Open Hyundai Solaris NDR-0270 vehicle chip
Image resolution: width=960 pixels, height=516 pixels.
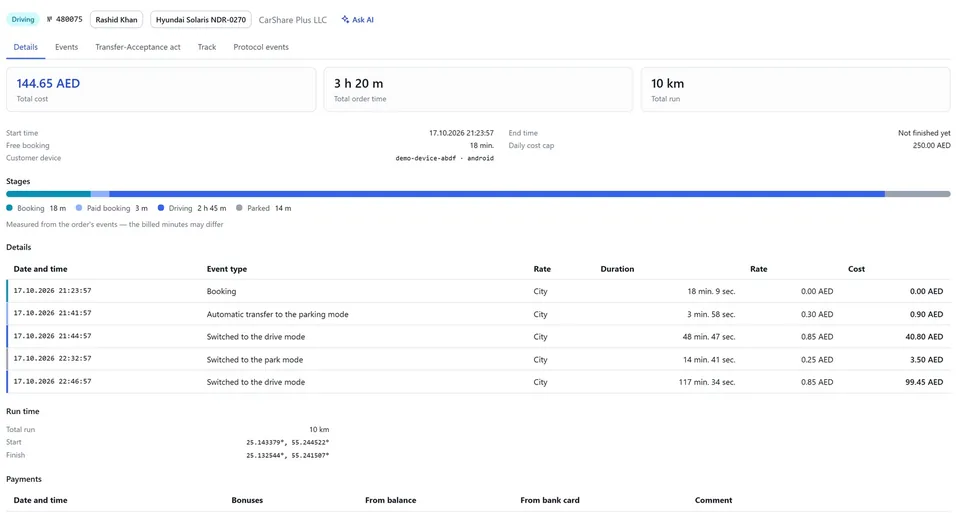point(201,20)
